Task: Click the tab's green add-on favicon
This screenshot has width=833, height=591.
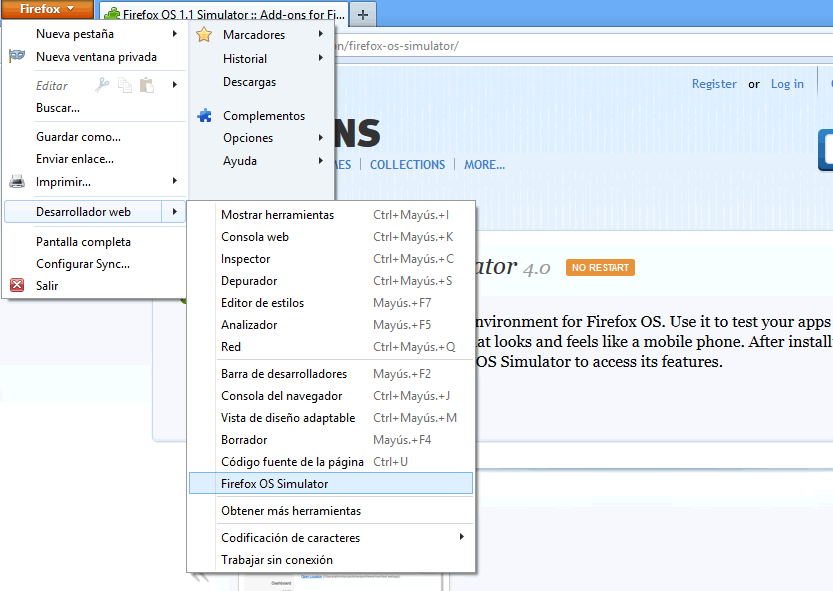Action: (x=112, y=14)
